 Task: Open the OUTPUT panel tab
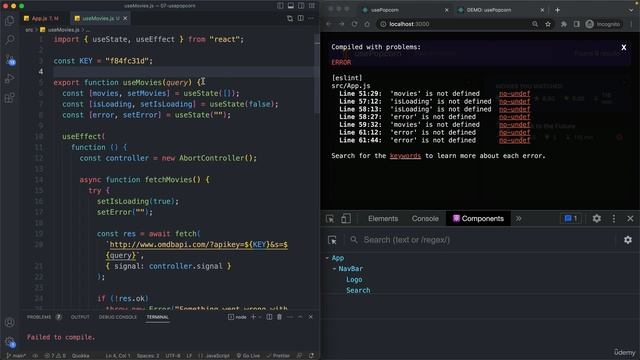click(x=80, y=317)
